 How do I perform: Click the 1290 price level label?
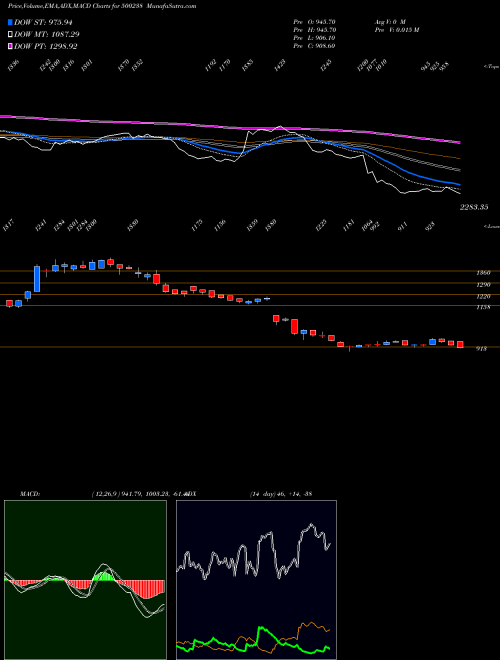click(483, 285)
